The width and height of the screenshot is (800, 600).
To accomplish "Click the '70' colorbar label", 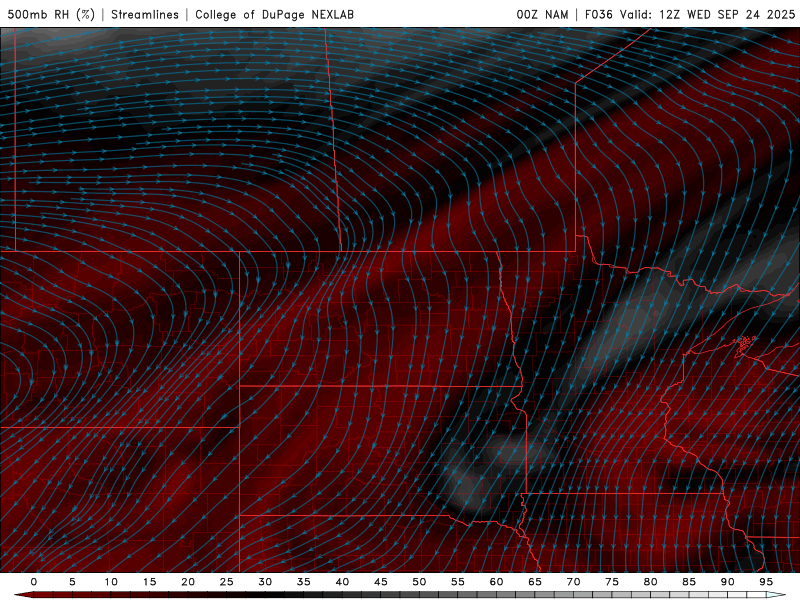I will [x=573, y=582].
